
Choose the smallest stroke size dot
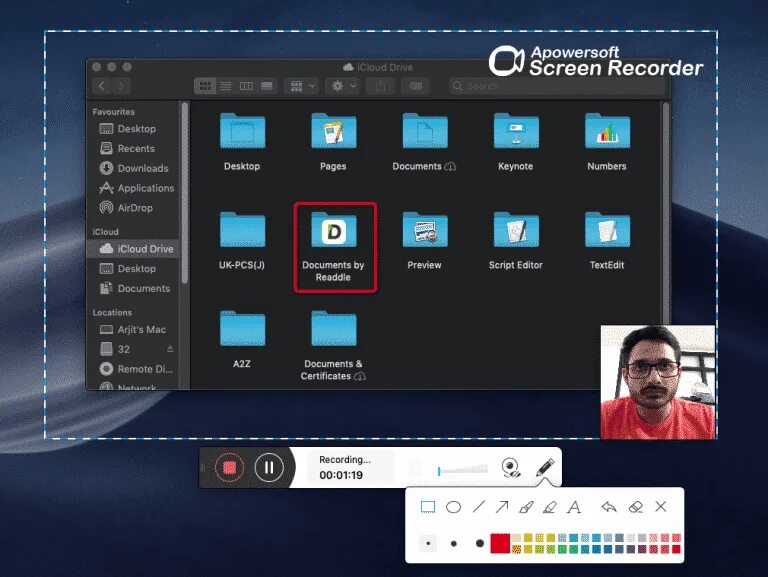[428, 543]
